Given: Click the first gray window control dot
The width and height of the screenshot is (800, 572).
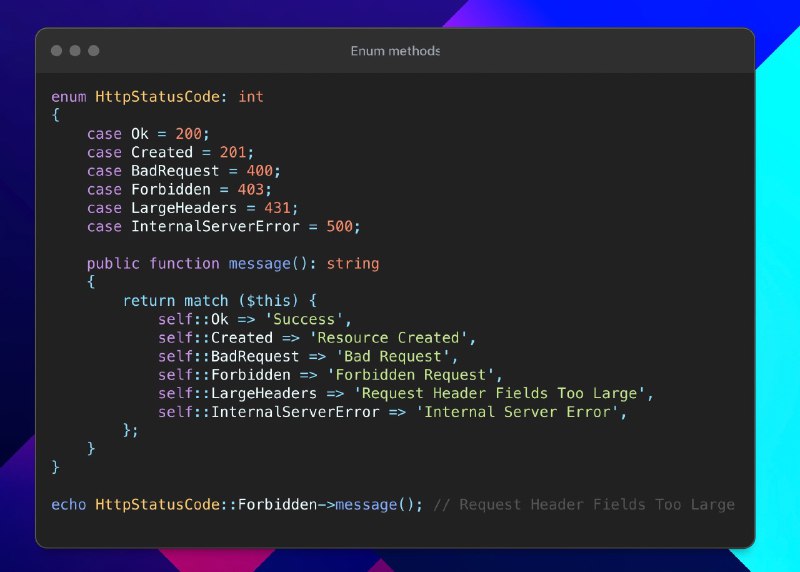Looking at the screenshot, I should 57,51.
